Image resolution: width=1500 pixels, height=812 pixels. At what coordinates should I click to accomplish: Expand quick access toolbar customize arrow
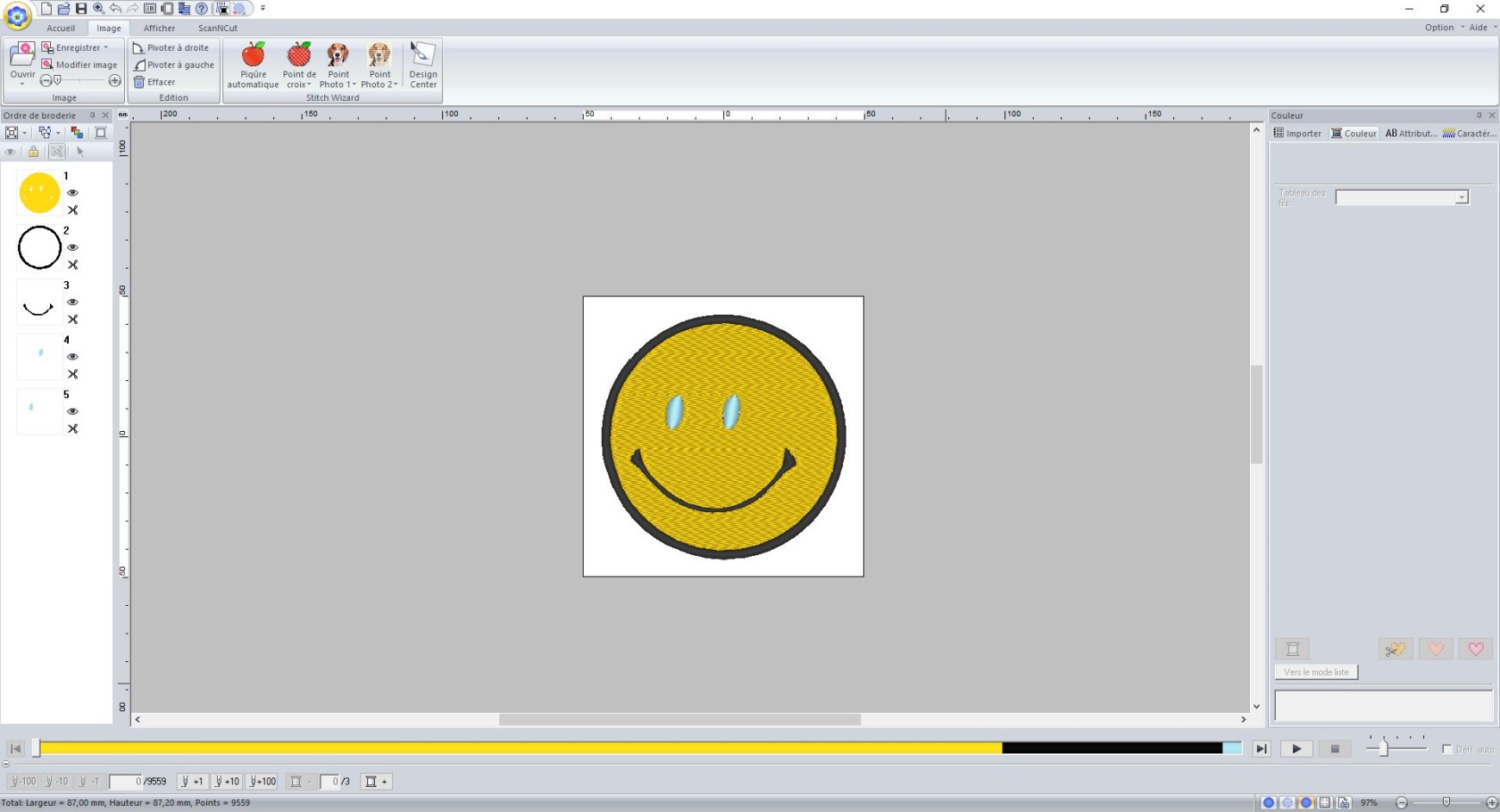pyautogui.click(x=262, y=8)
